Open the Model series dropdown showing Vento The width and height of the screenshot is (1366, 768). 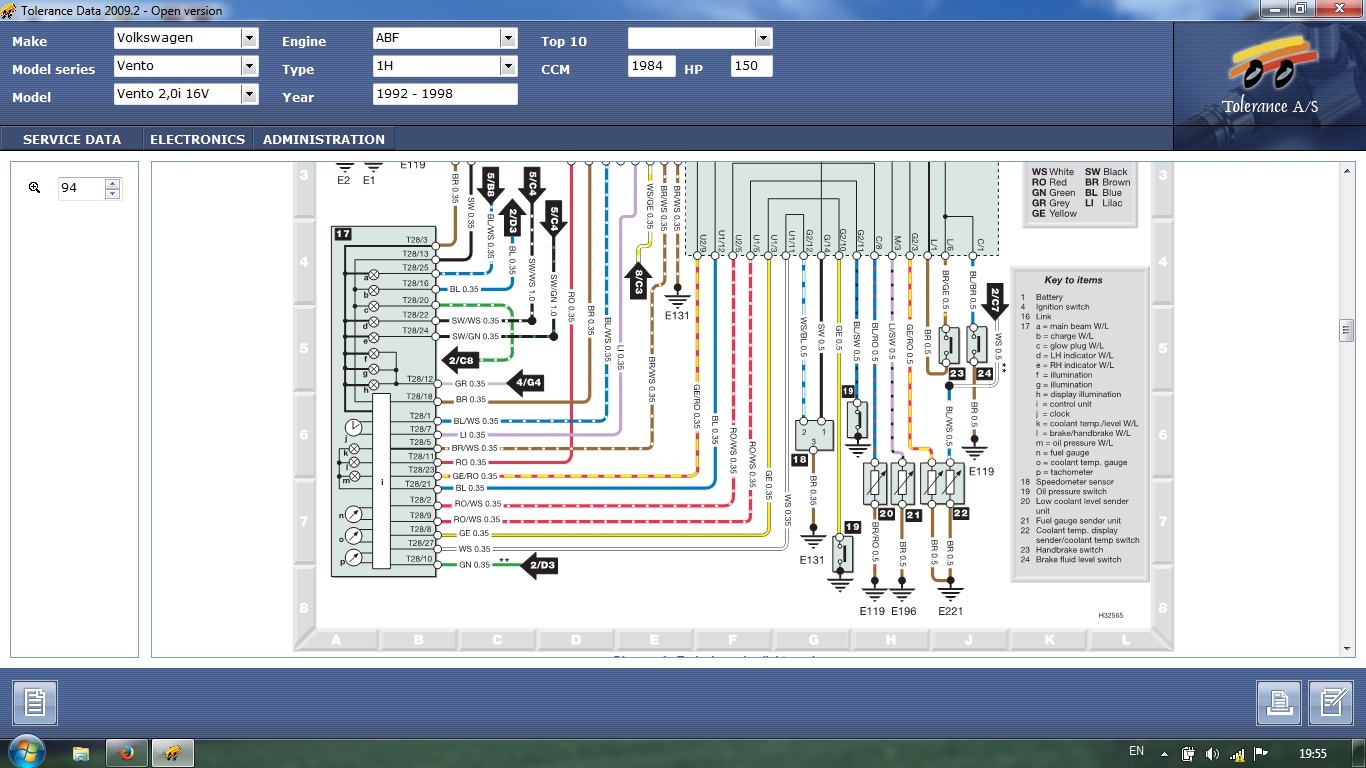tap(249, 66)
